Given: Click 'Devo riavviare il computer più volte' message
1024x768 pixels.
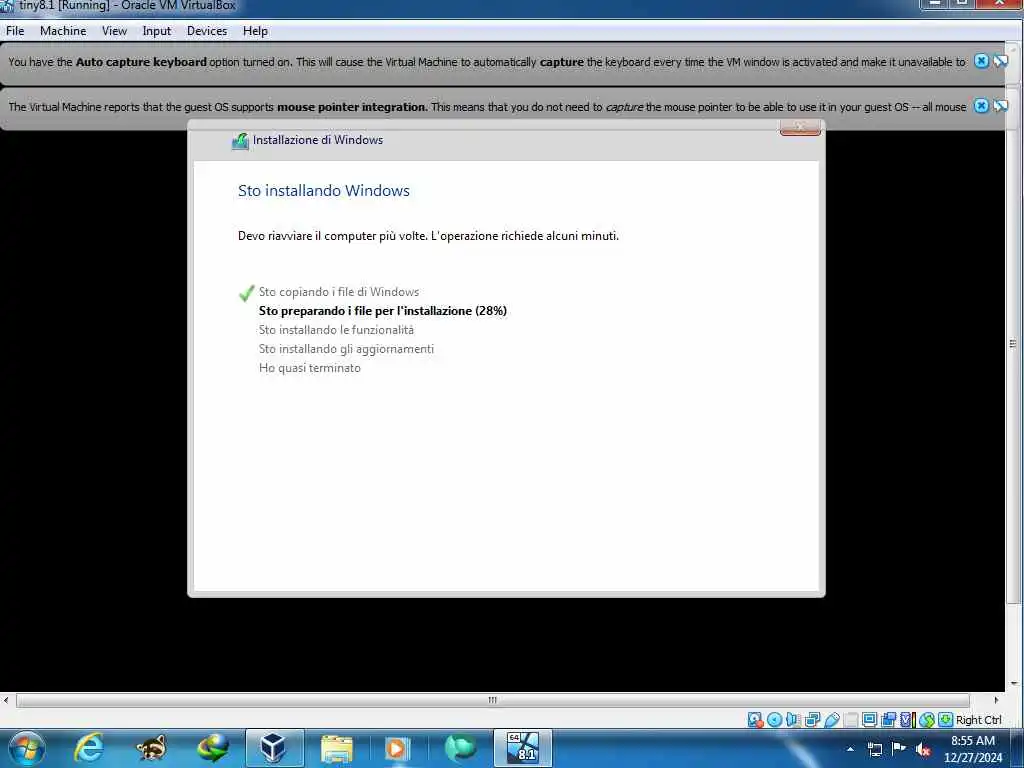Looking at the screenshot, I should tap(428, 236).
